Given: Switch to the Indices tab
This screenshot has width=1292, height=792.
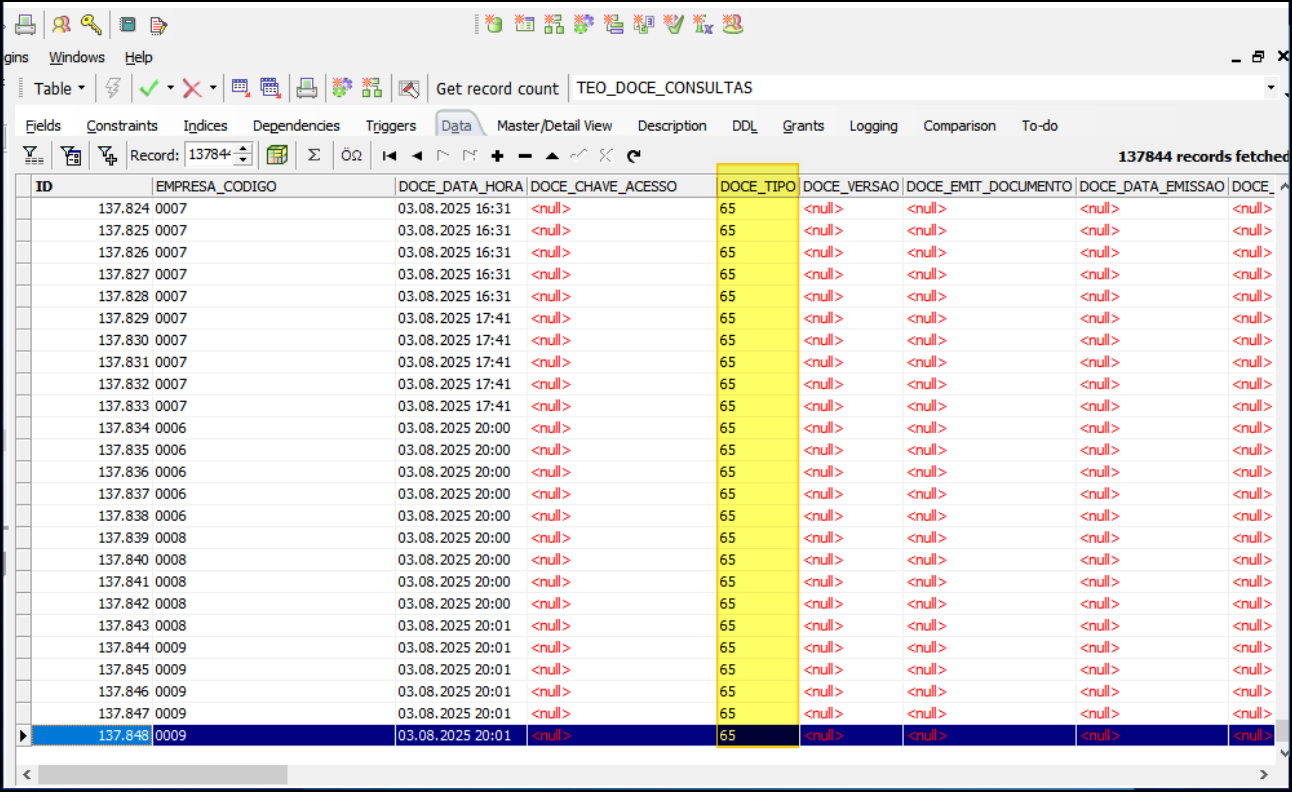Looking at the screenshot, I should point(205,125).
